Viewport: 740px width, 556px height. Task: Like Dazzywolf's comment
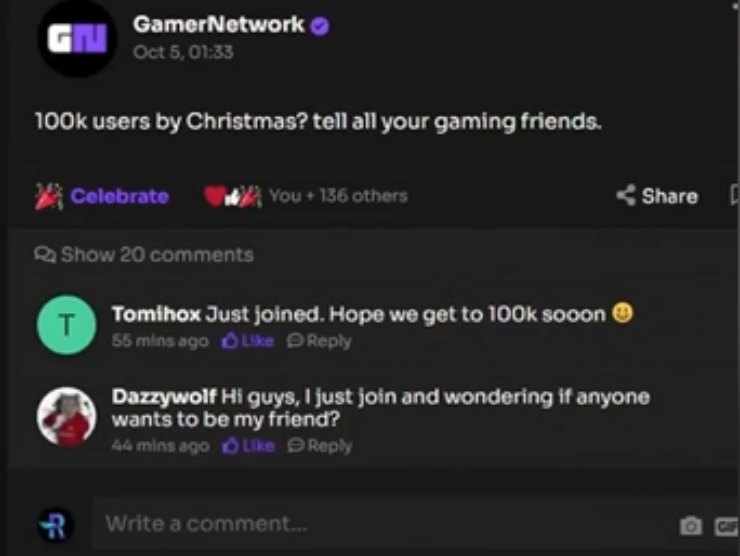248,446
